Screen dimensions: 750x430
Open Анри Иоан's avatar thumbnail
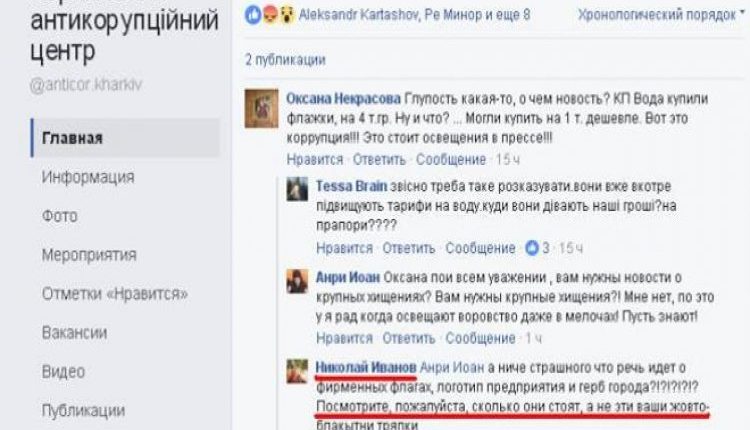(x=297, y=280)
